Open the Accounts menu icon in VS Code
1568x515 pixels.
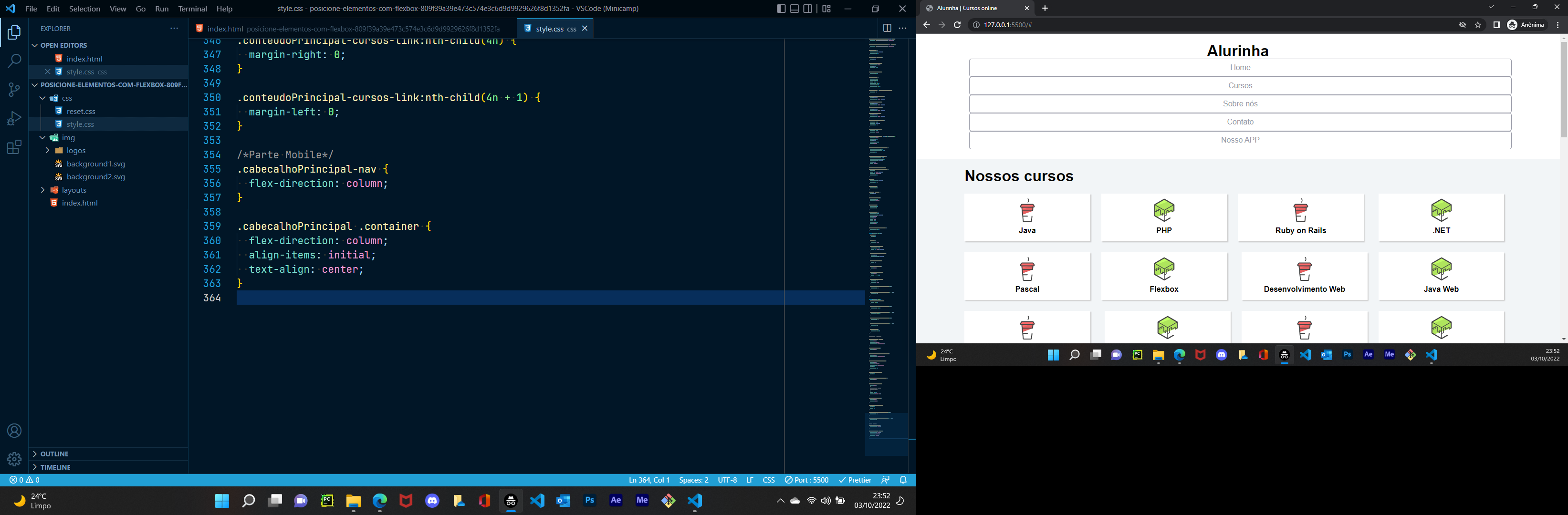coord(14,431)
